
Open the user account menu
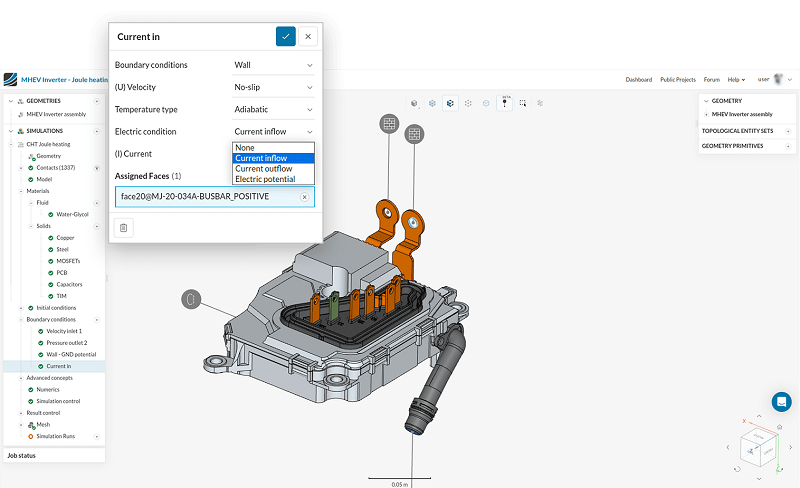[x=774, y=79]
